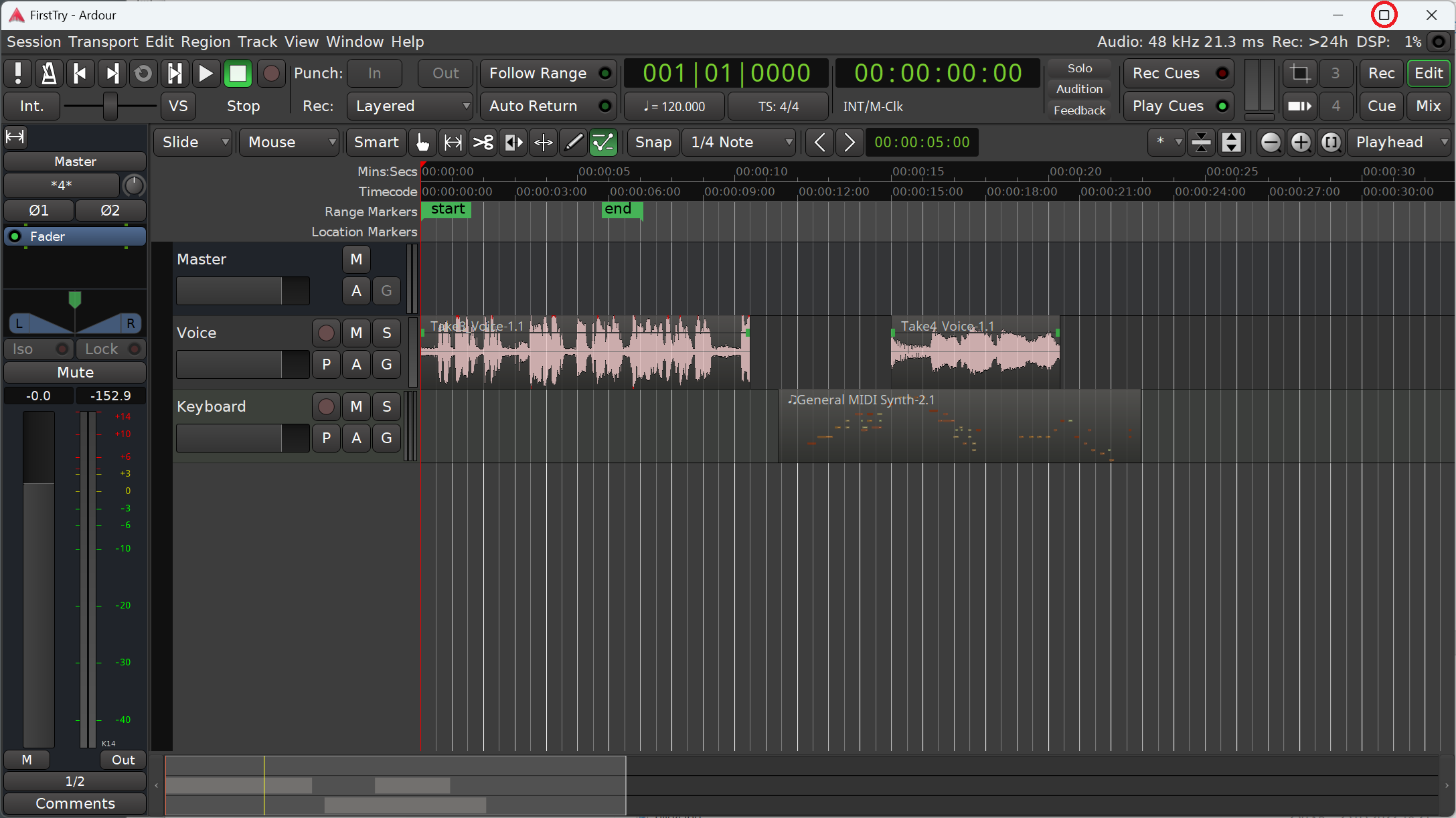Viewport: 1456px width, 818px height.
Task: Select the Cut (scissors) tool
Action: pyautogui.click(x=483, y=143)
